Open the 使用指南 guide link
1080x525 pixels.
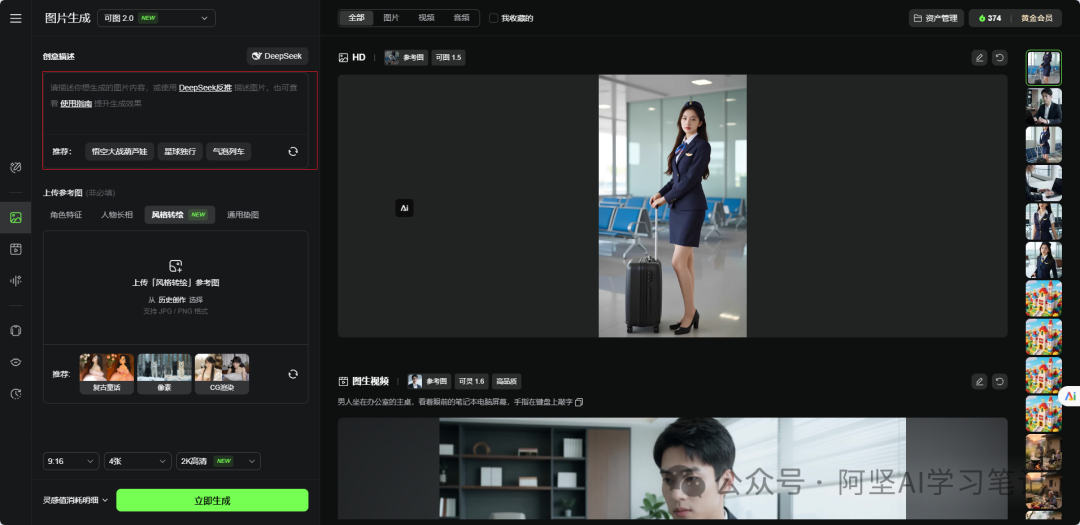(76, 103)
